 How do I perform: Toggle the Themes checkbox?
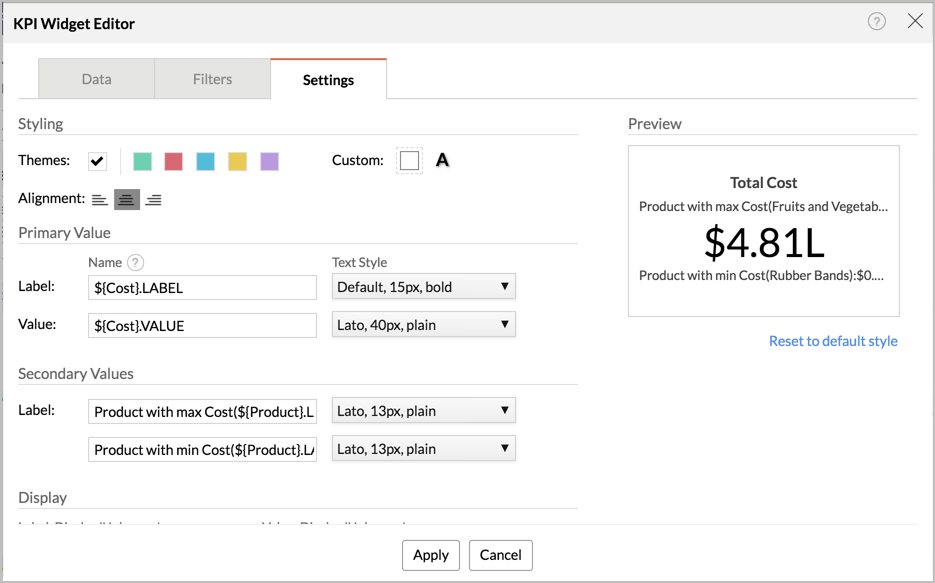pos(97,160)
